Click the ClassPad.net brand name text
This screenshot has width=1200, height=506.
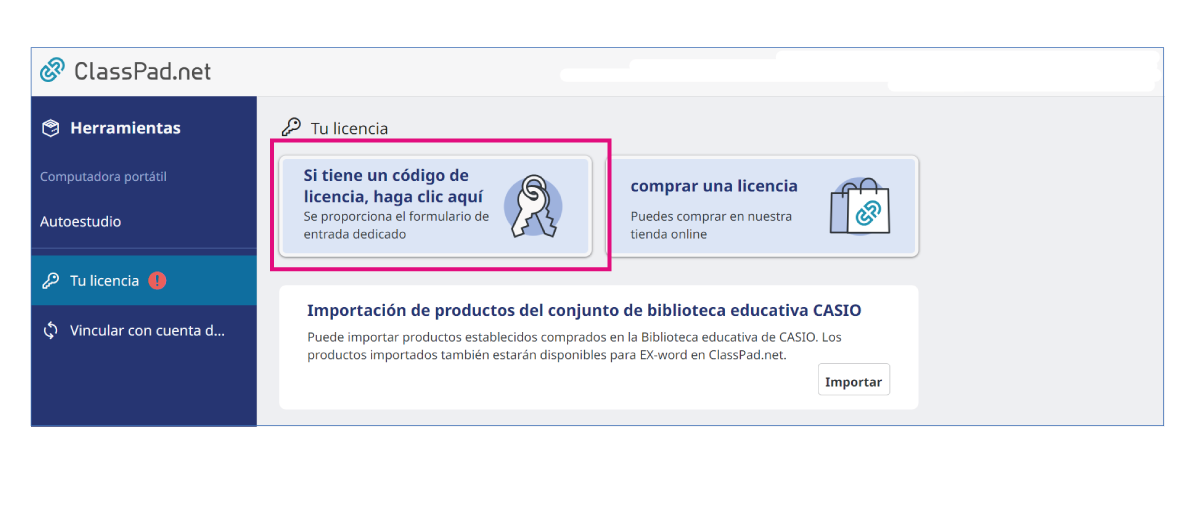point(142,72)
